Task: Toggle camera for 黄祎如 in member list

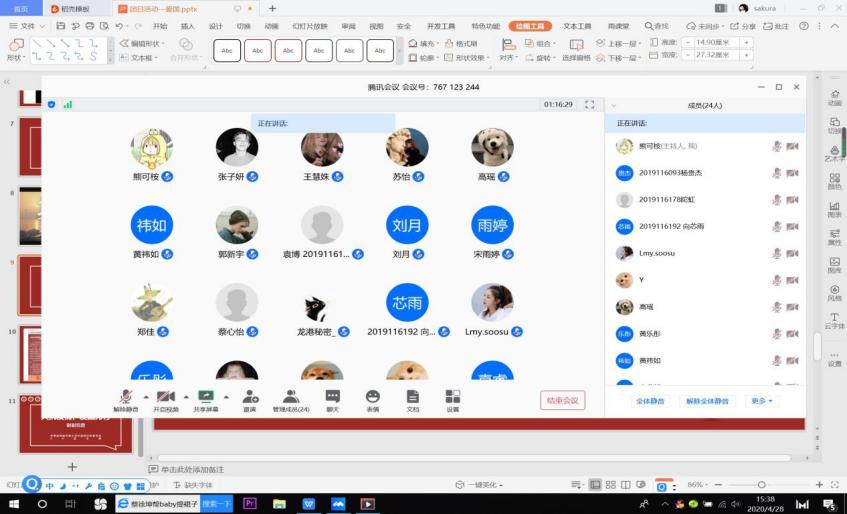Action: point(792,360)
